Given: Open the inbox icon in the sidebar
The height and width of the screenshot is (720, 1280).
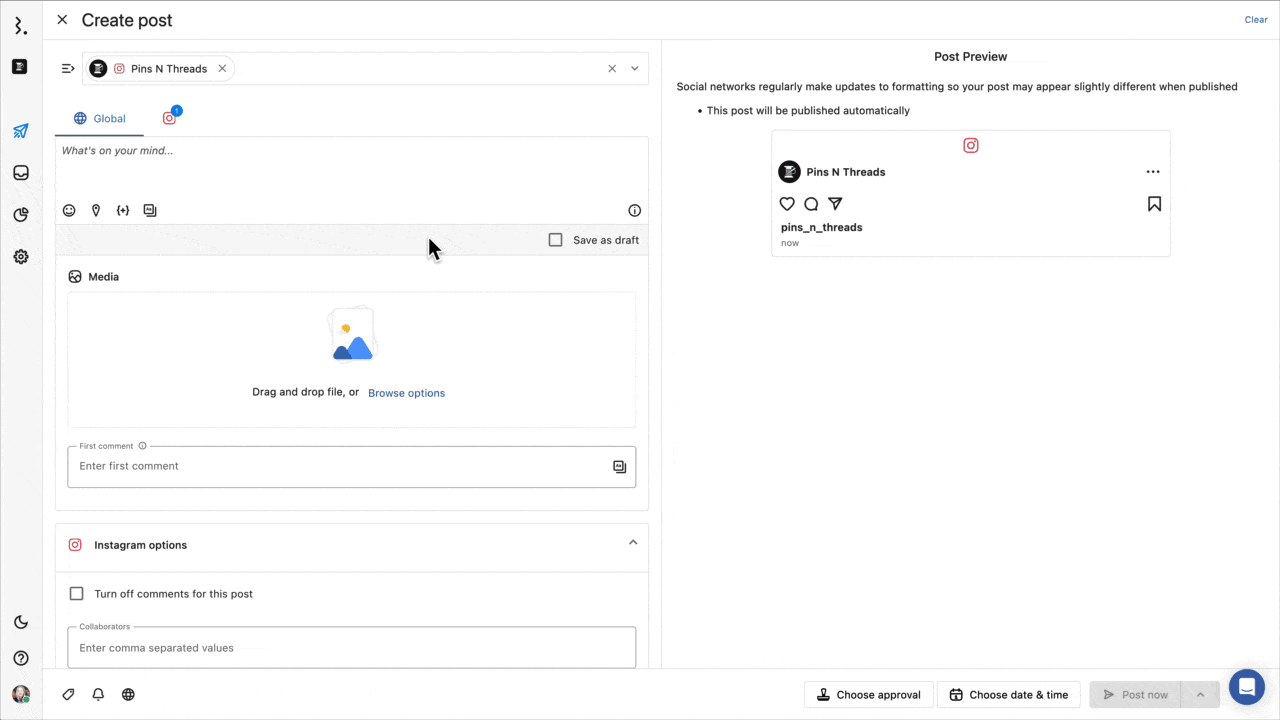Looking at the screenshot, I should point(20,172).
